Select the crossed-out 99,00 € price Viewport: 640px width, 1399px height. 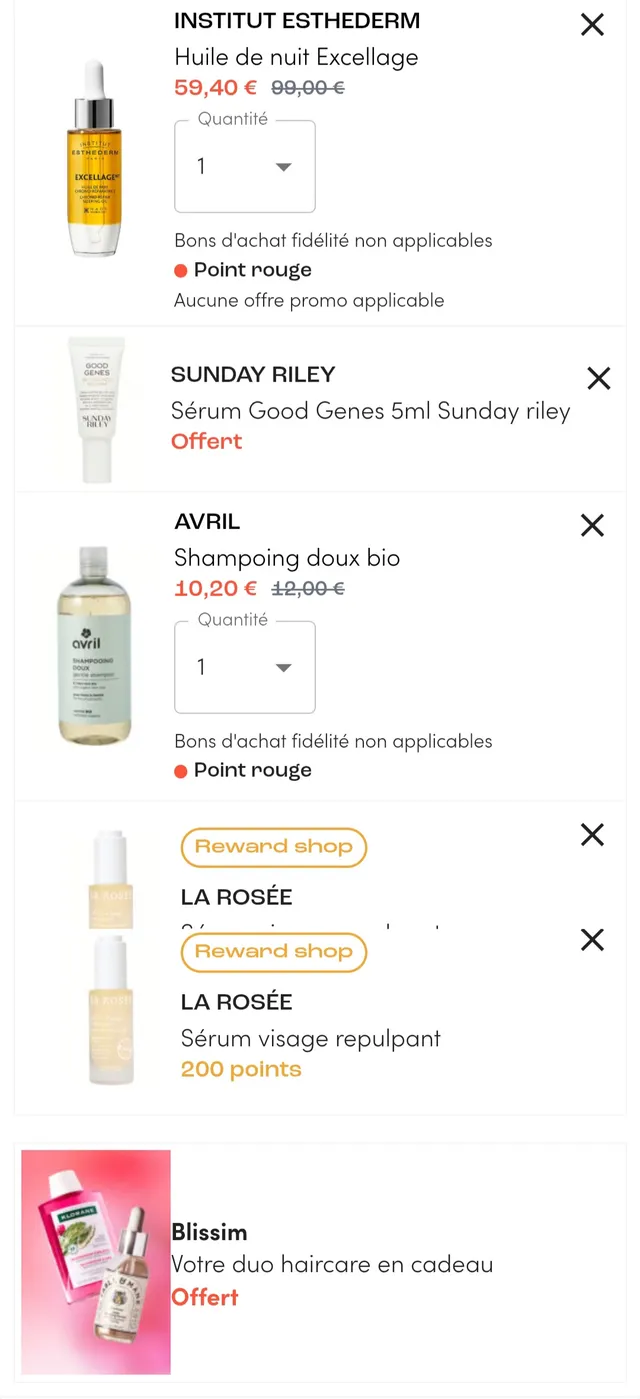[x=307, y=87]
